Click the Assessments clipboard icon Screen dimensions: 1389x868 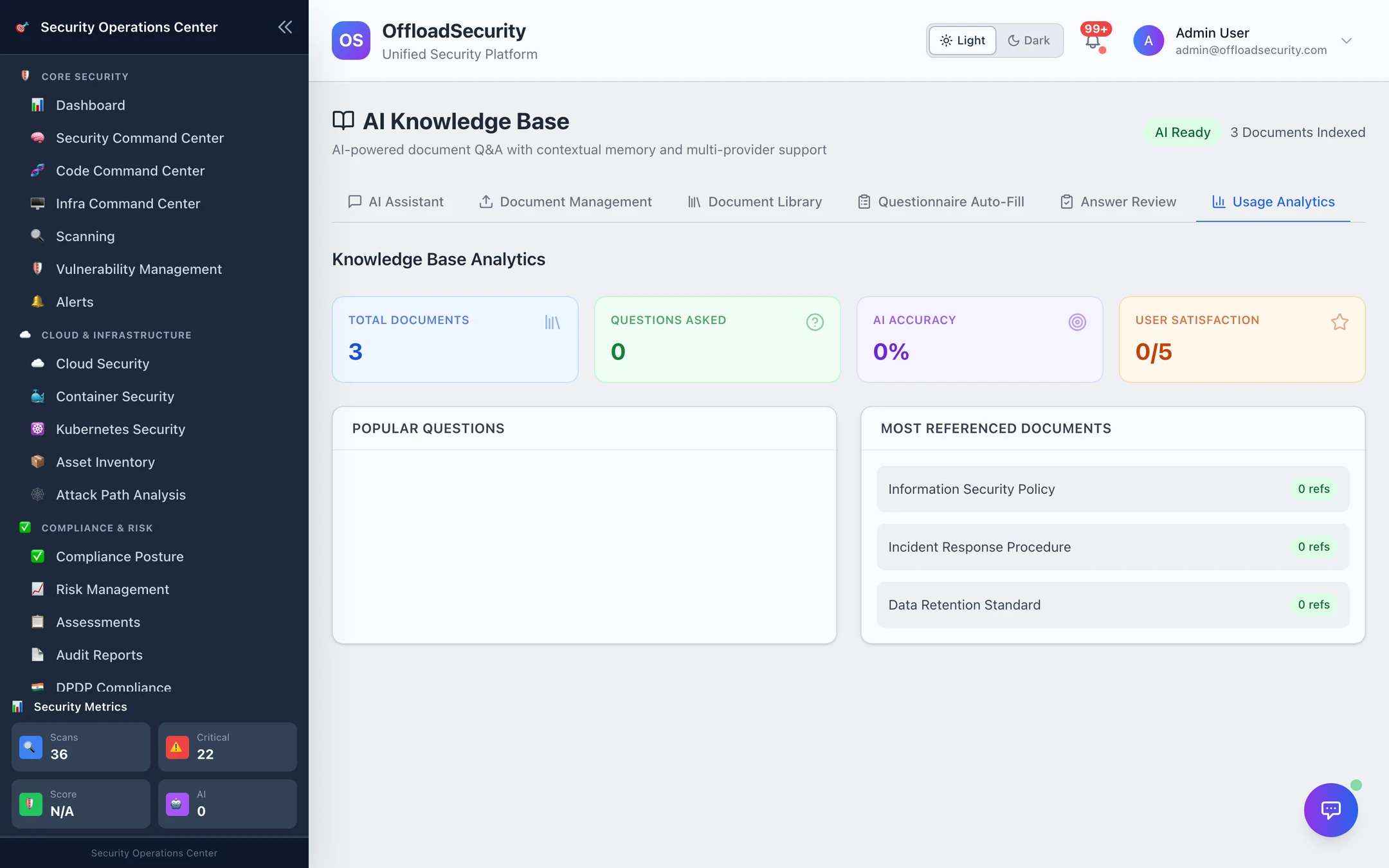click(38, 622)
